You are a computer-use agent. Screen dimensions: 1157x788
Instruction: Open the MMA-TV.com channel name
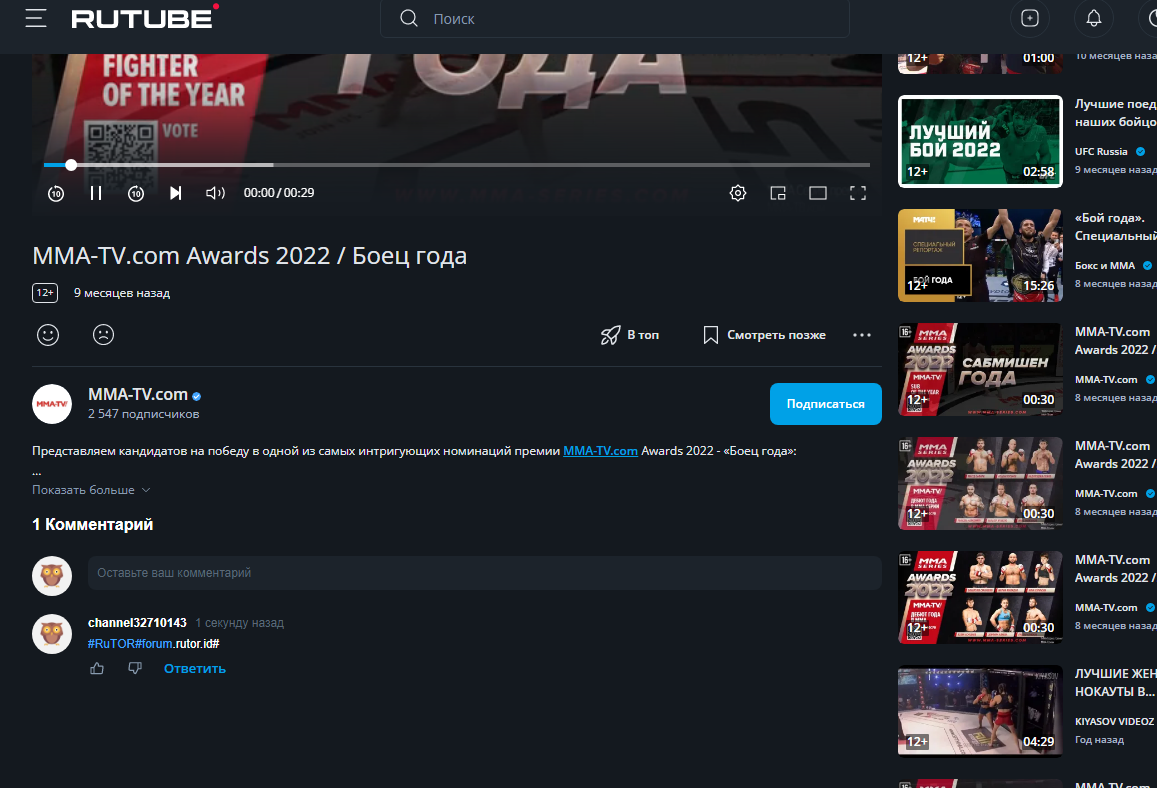pyautogui.click(x=138, y=395)
